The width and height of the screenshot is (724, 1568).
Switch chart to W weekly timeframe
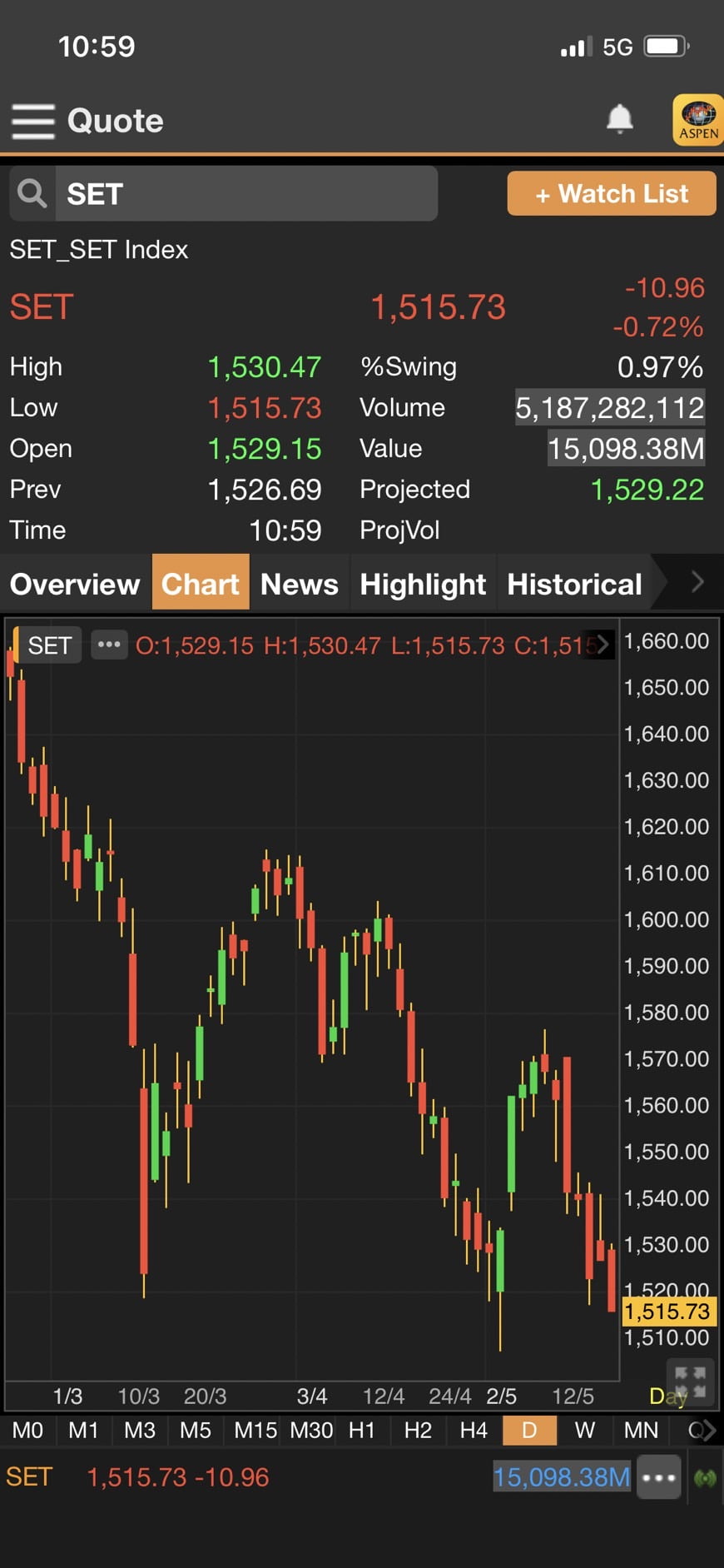[585, 1431]
